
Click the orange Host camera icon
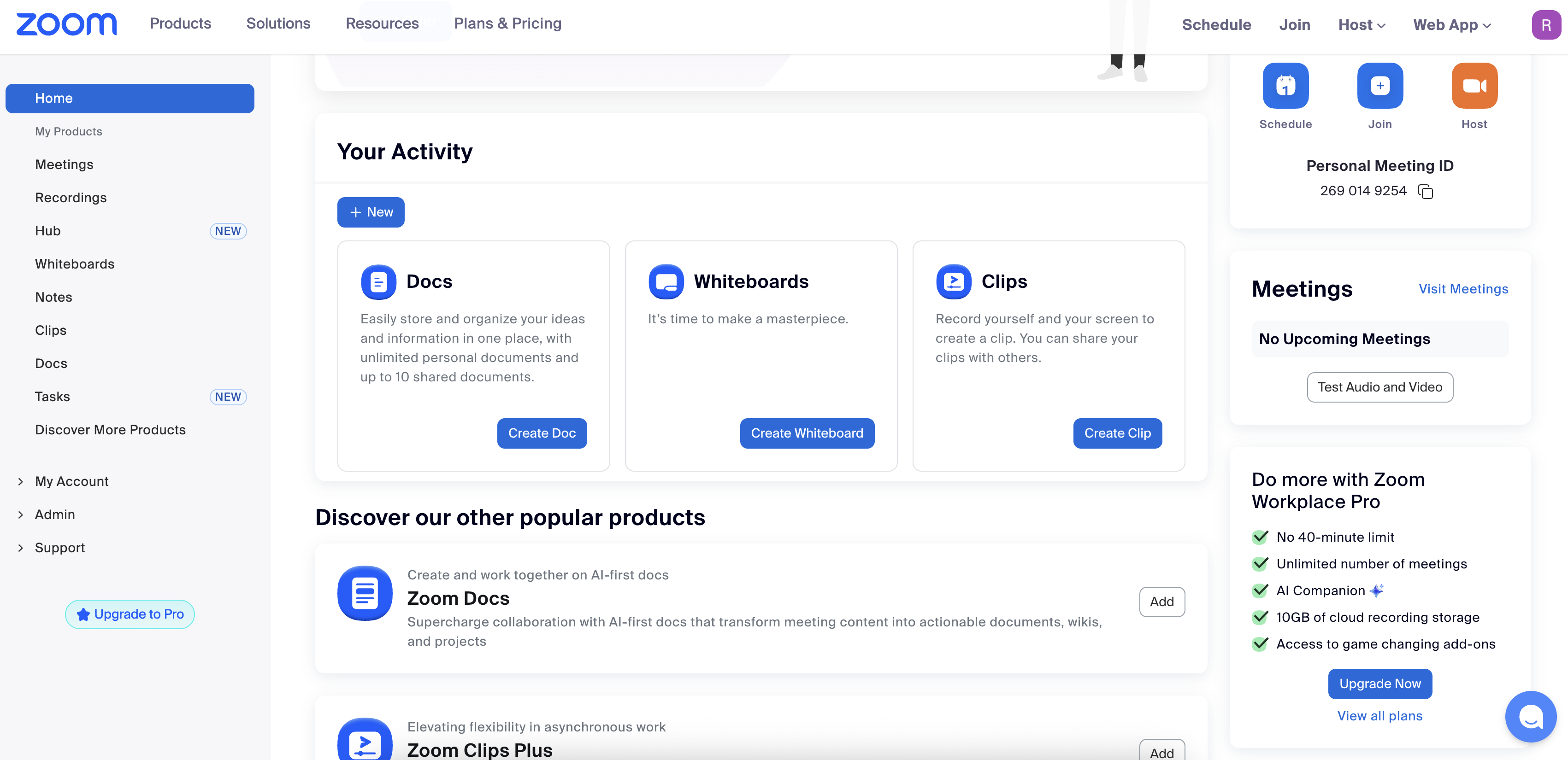[1474, 86]
